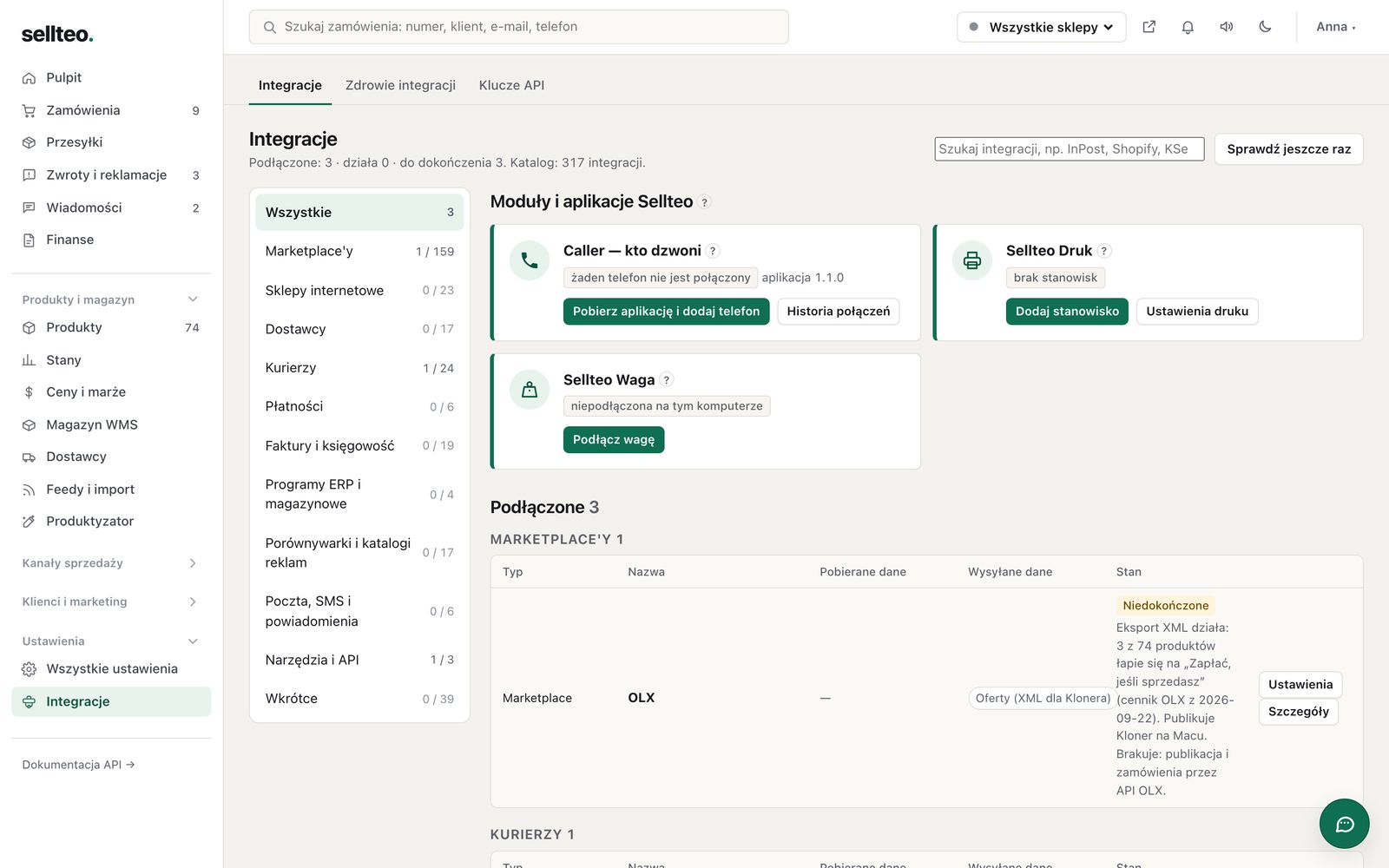Click help icon next to Sellteo Druk

[x=1104, y=251]
